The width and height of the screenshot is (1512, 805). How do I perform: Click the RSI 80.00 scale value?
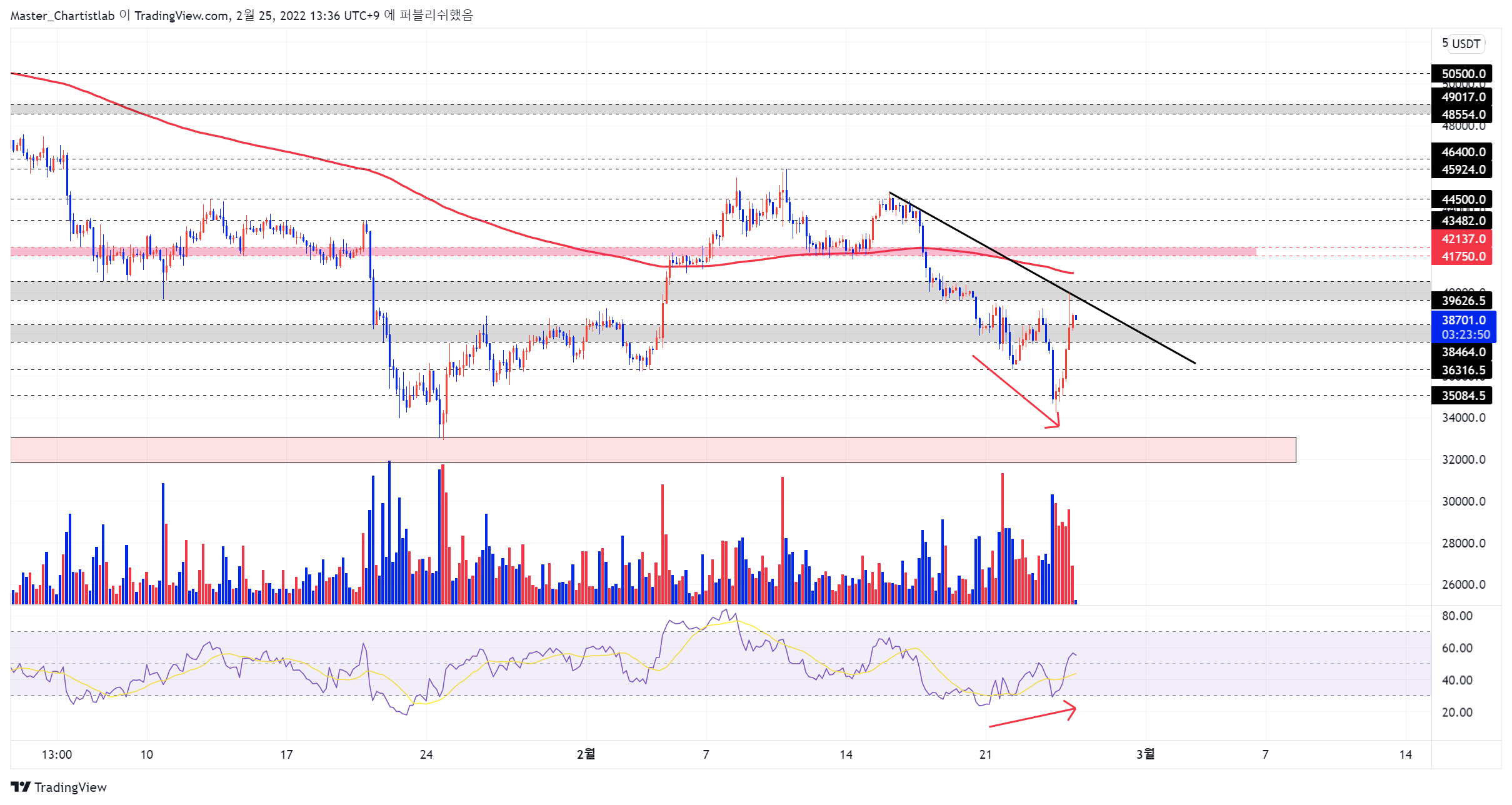point(1457,616)
